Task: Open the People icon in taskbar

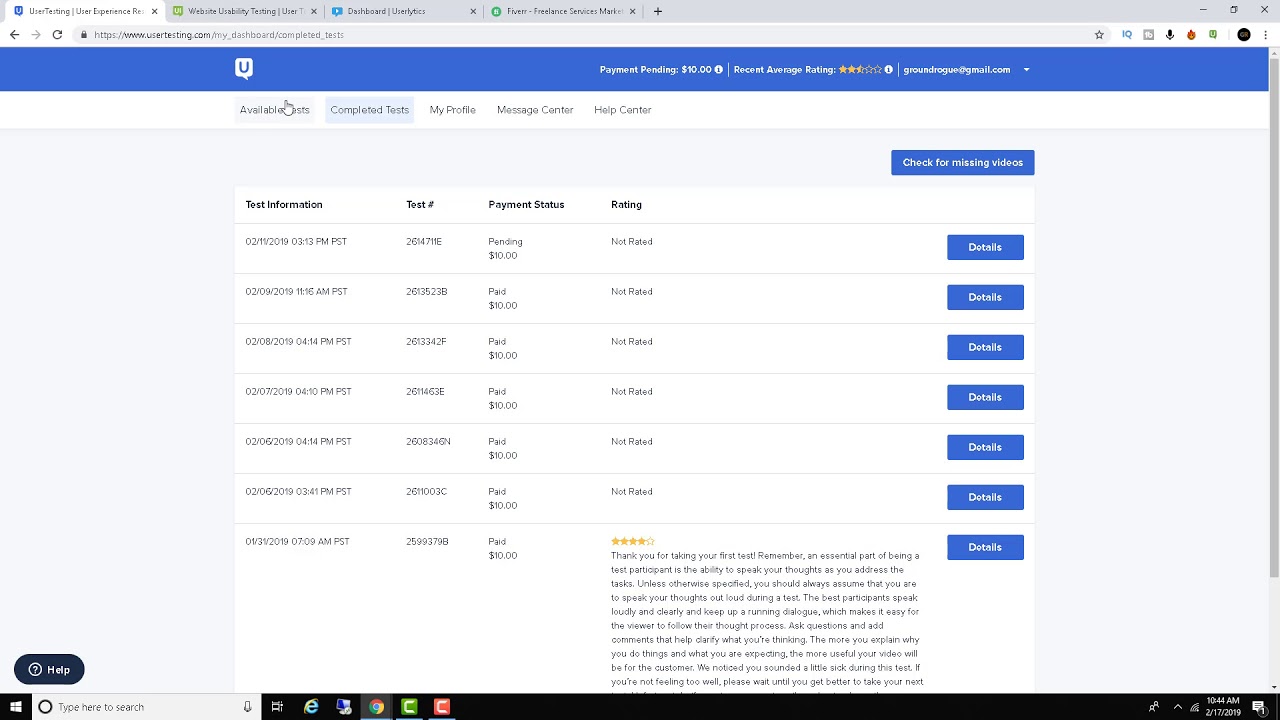Action: (x=1154, y=707)
